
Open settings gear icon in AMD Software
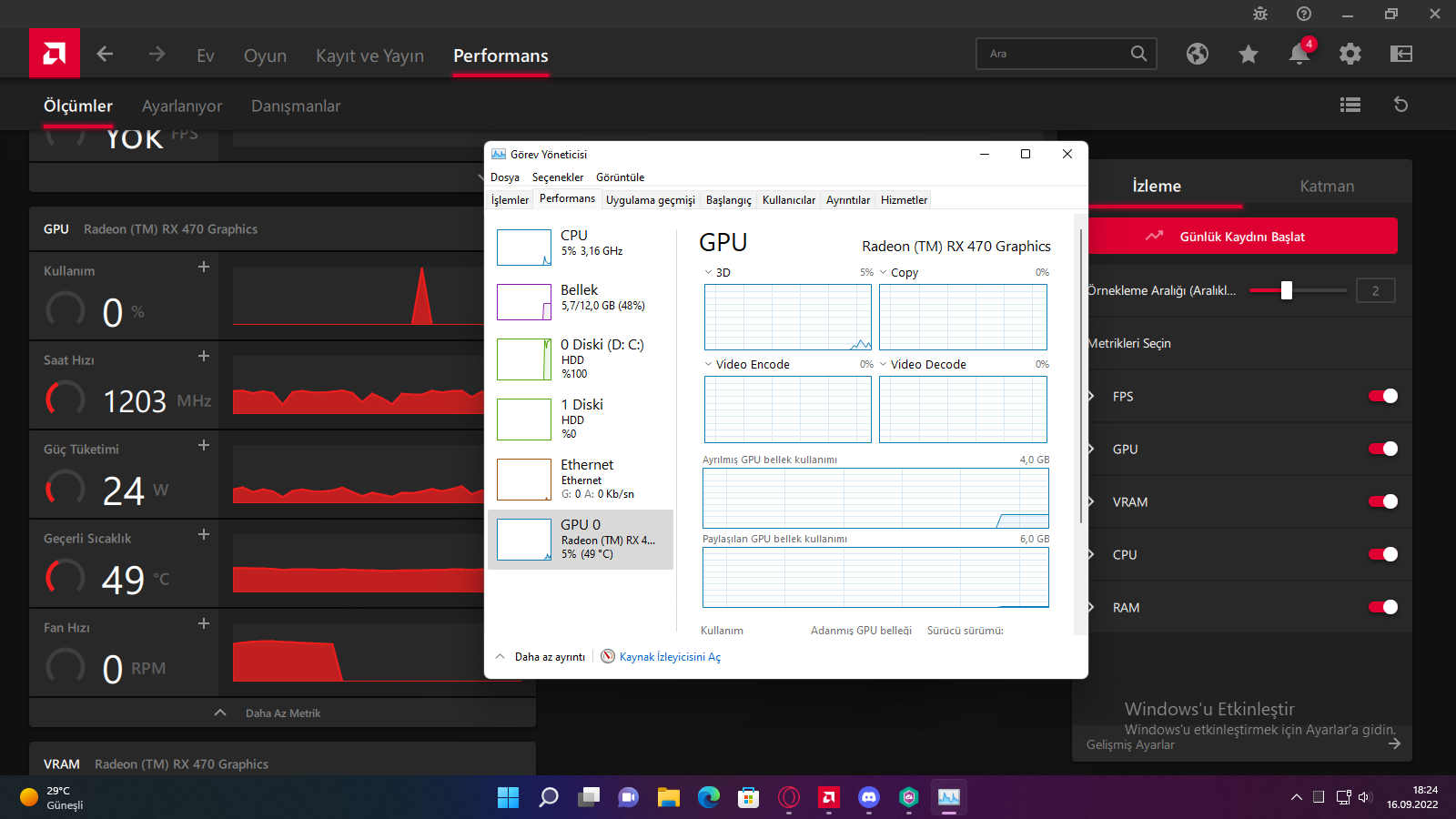click(x=1350, y=54)
